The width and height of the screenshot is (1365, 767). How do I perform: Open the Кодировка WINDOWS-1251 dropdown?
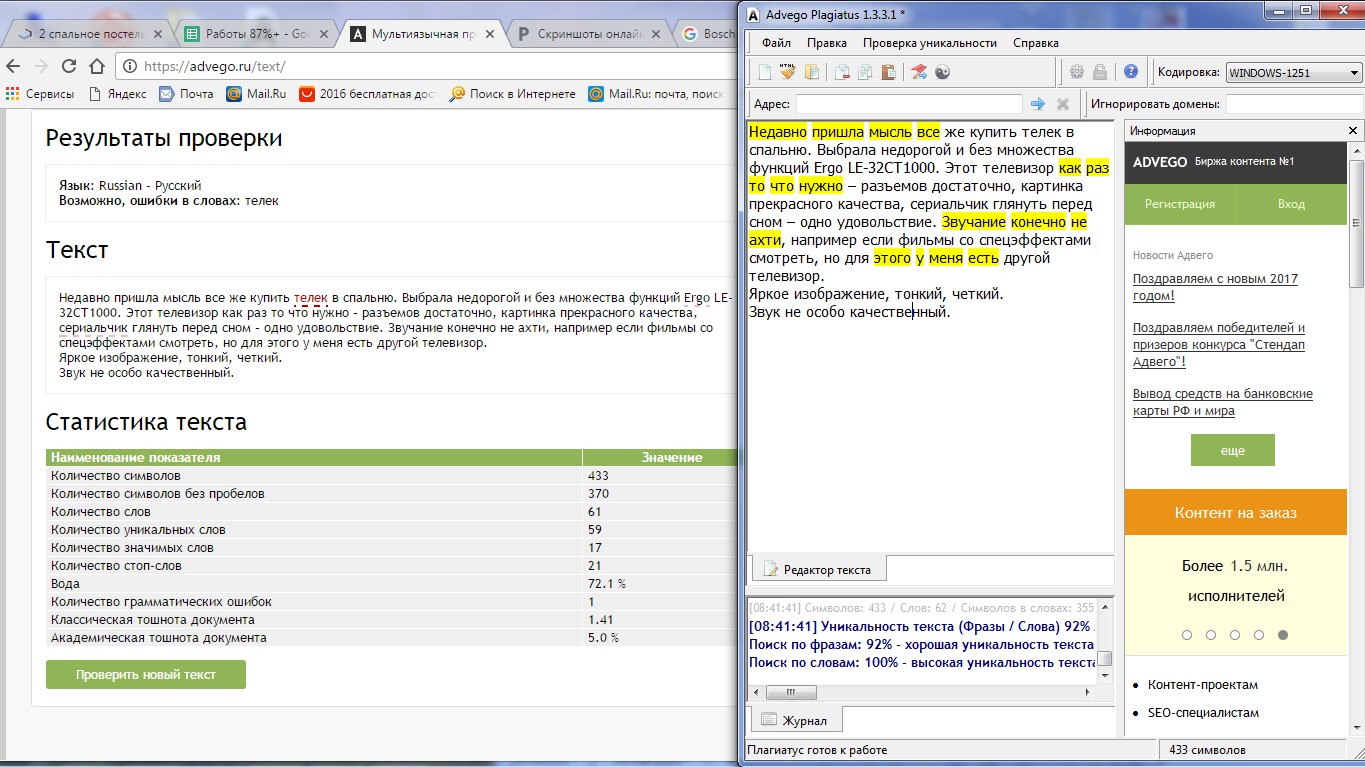click(1294, 73)
